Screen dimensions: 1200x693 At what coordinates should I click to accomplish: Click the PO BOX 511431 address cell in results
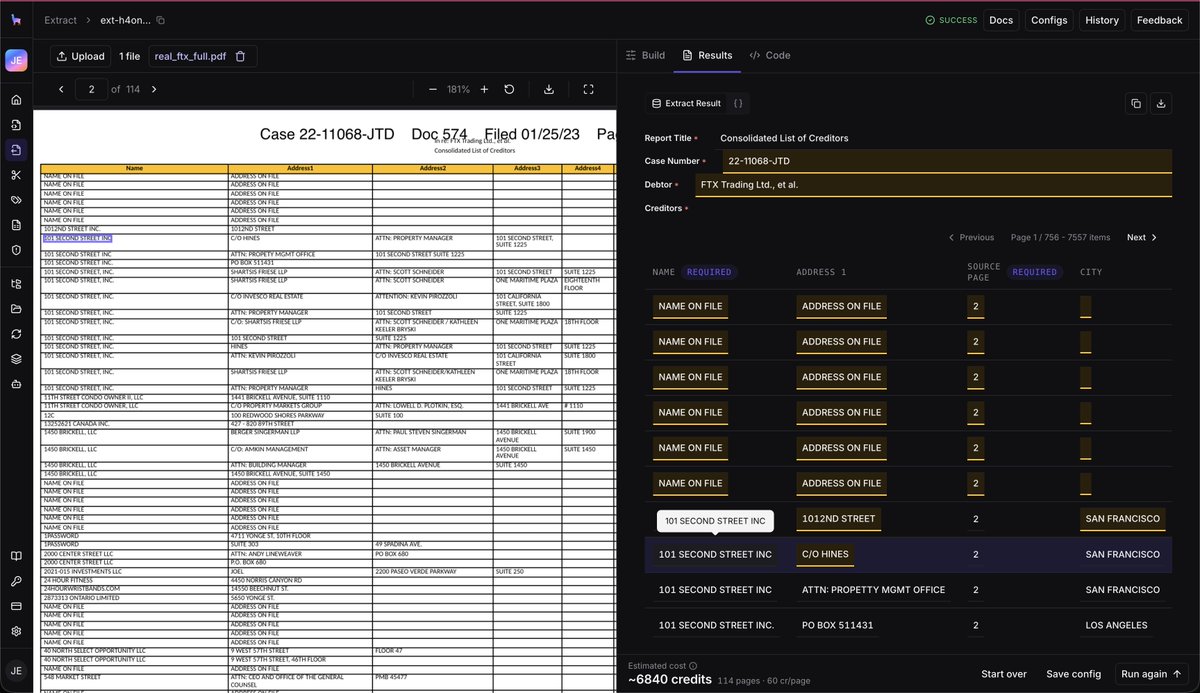coord(837,625)
